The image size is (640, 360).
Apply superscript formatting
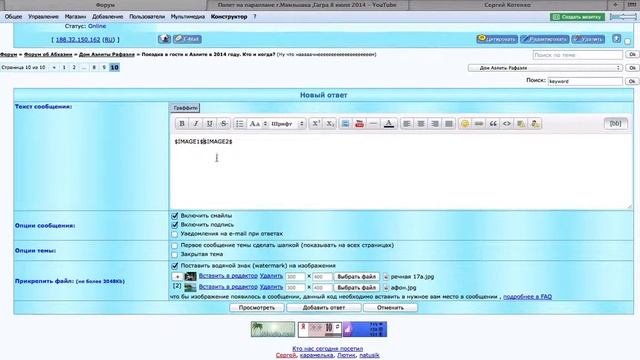[x=316, y=124]
